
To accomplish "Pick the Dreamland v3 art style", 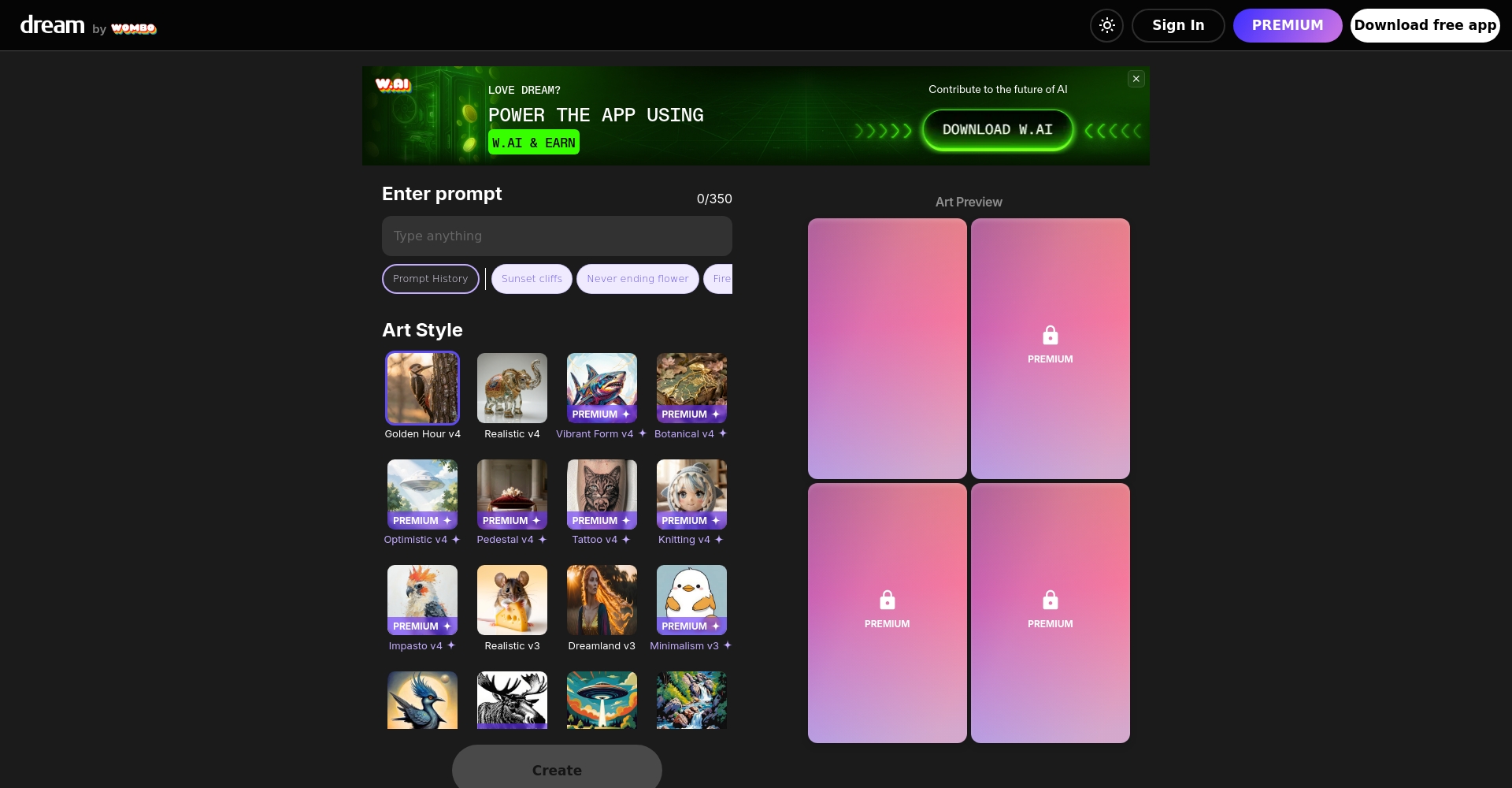I will pos(602,600).
